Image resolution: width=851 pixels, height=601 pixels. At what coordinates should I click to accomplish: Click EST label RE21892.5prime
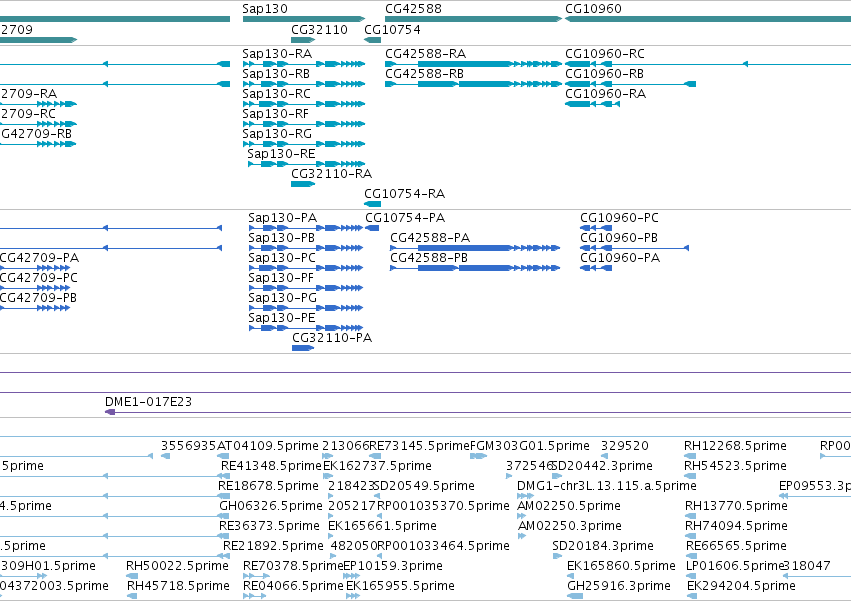click(x=273, y=546)
